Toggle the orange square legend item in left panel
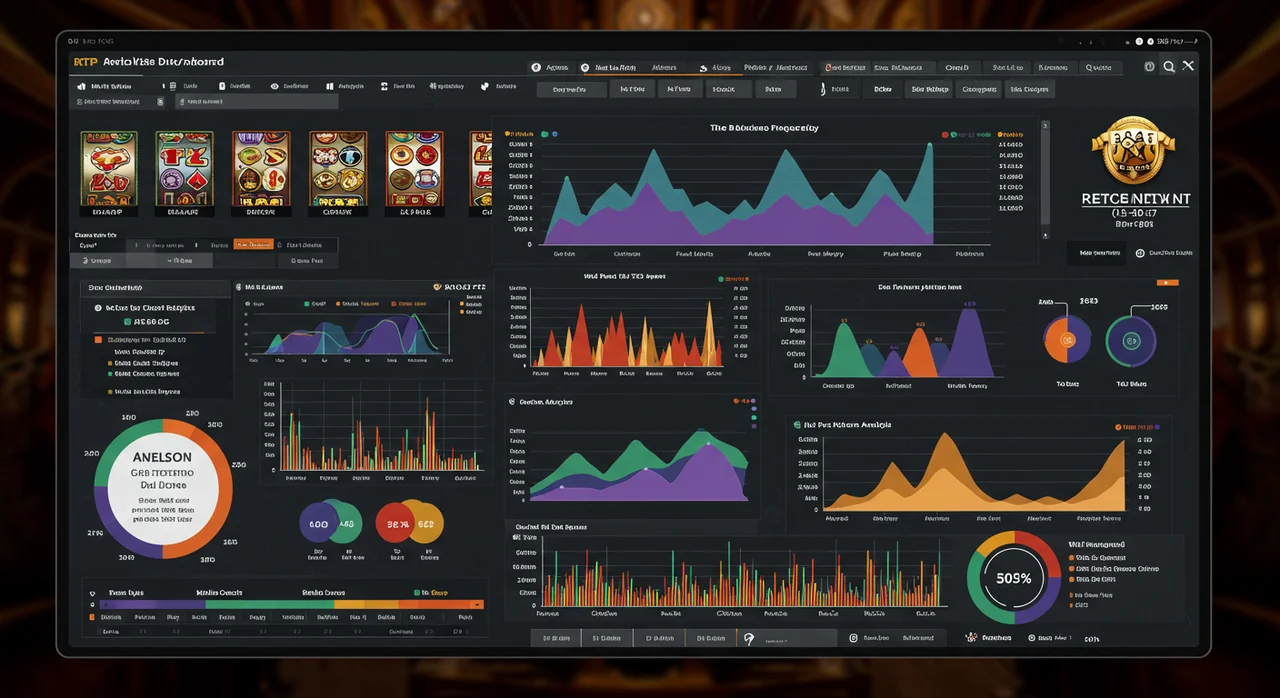The height and width of the screenshot is (698, 1280). click(x=98, y=340)
